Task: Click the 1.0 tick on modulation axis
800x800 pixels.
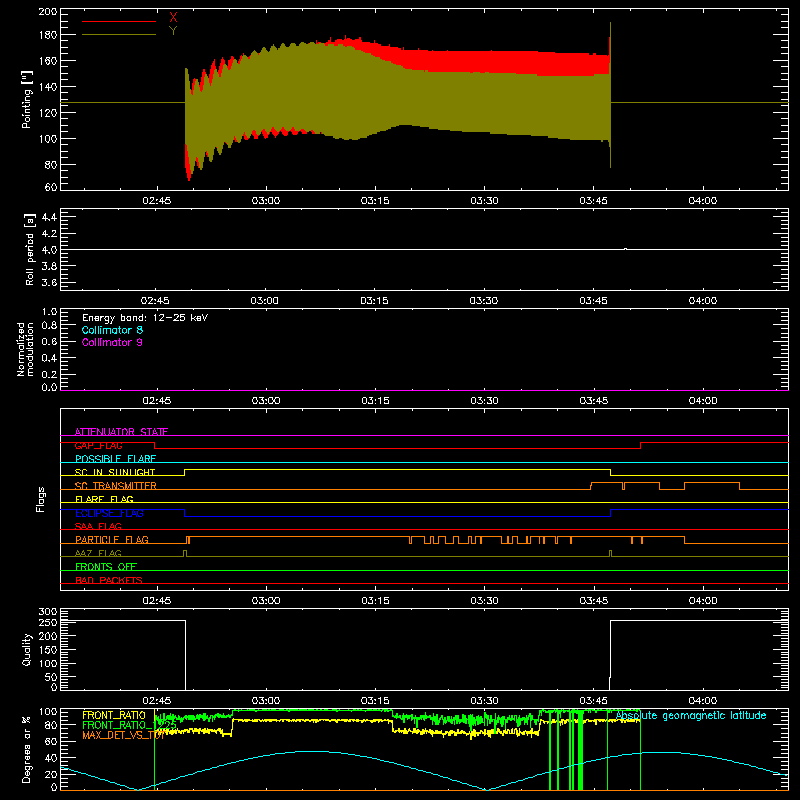Action: pyautogui.click(x=49, y=312)
